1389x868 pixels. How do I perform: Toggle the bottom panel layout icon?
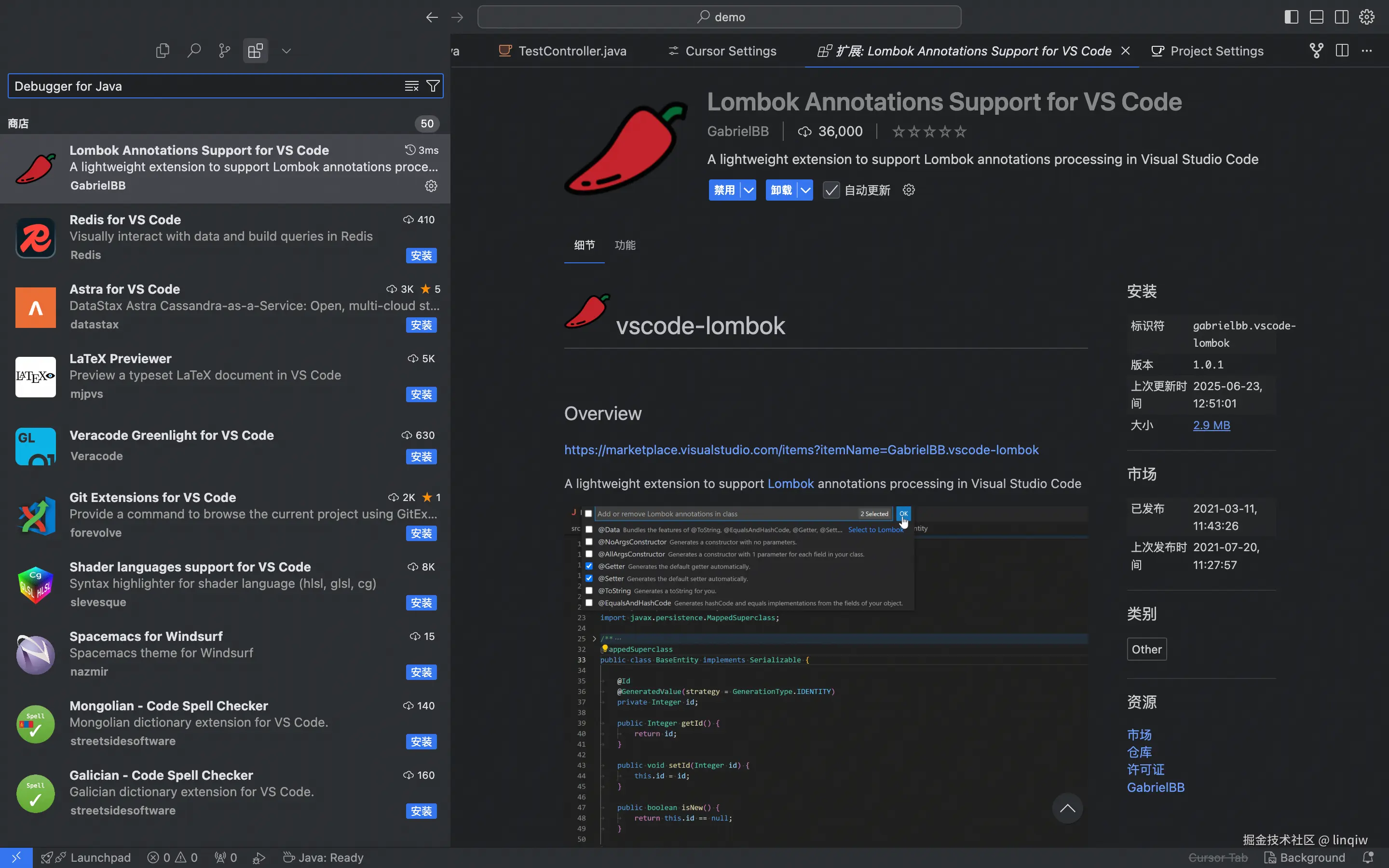(1316, 17)
